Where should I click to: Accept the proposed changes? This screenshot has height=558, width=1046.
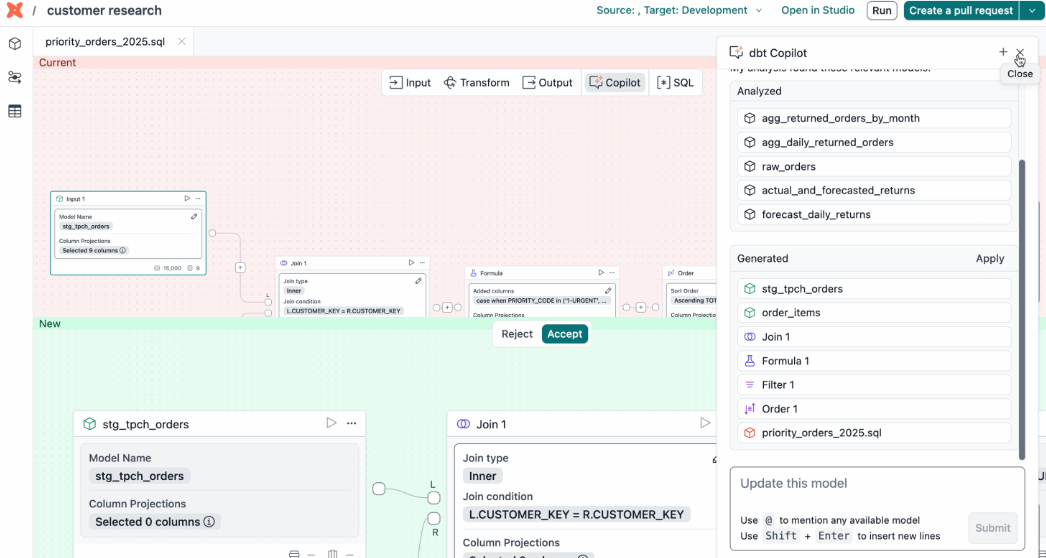564,334
